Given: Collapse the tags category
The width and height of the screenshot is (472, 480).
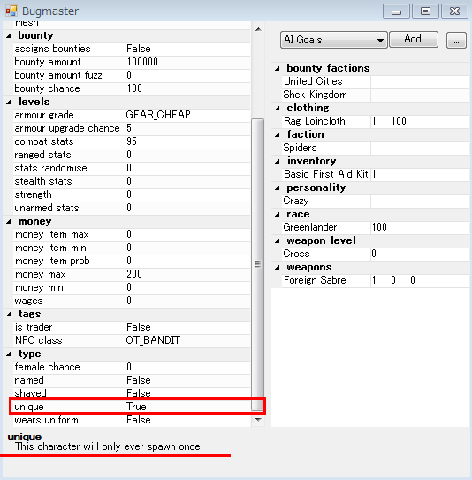Looking at the screenshot, I should point(9,314).
